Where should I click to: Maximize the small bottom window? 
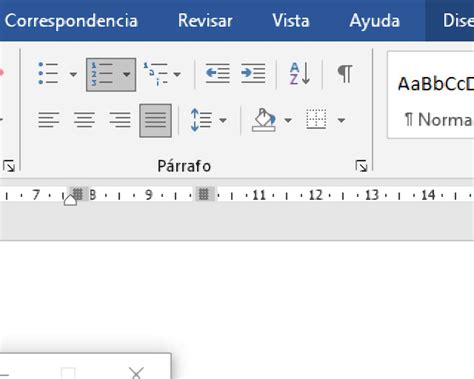point(68,373)
